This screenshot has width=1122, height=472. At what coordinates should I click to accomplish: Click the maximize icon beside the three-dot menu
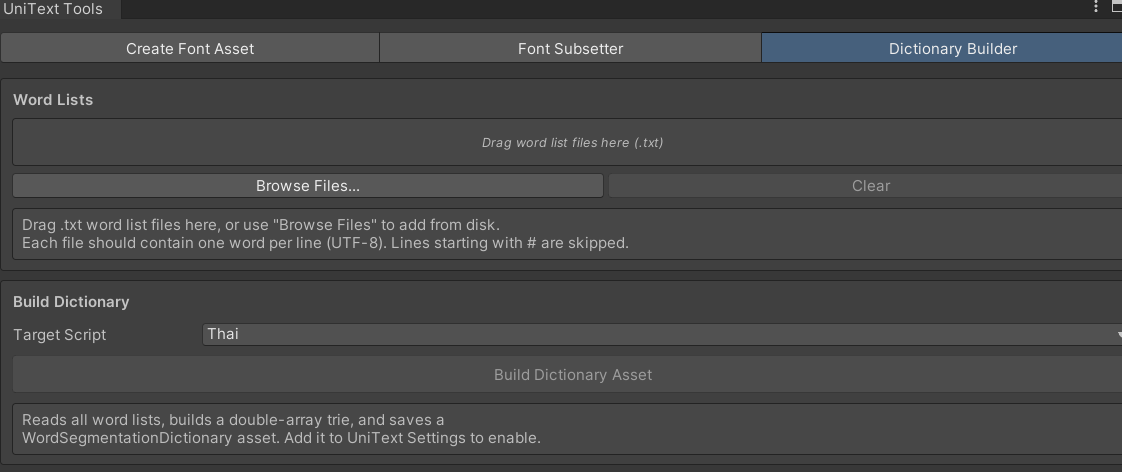[x=1117, y=8]
